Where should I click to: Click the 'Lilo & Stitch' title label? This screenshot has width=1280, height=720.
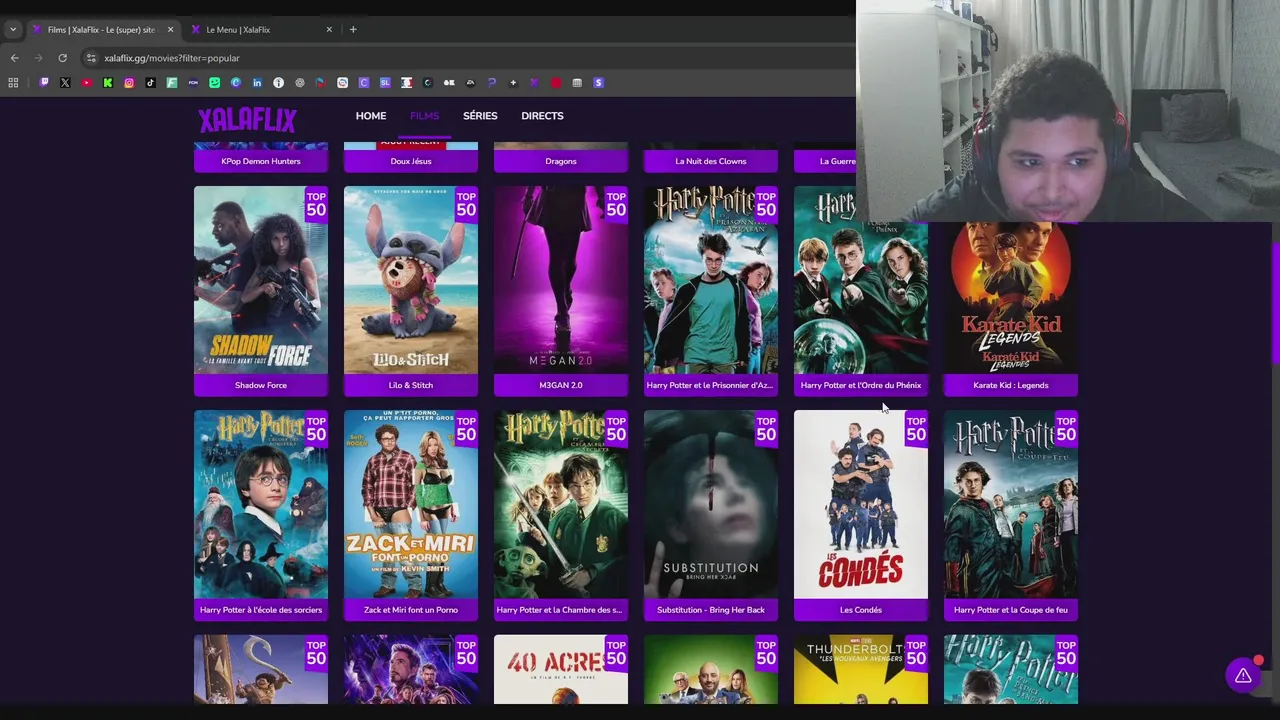[x=411, y=385]
